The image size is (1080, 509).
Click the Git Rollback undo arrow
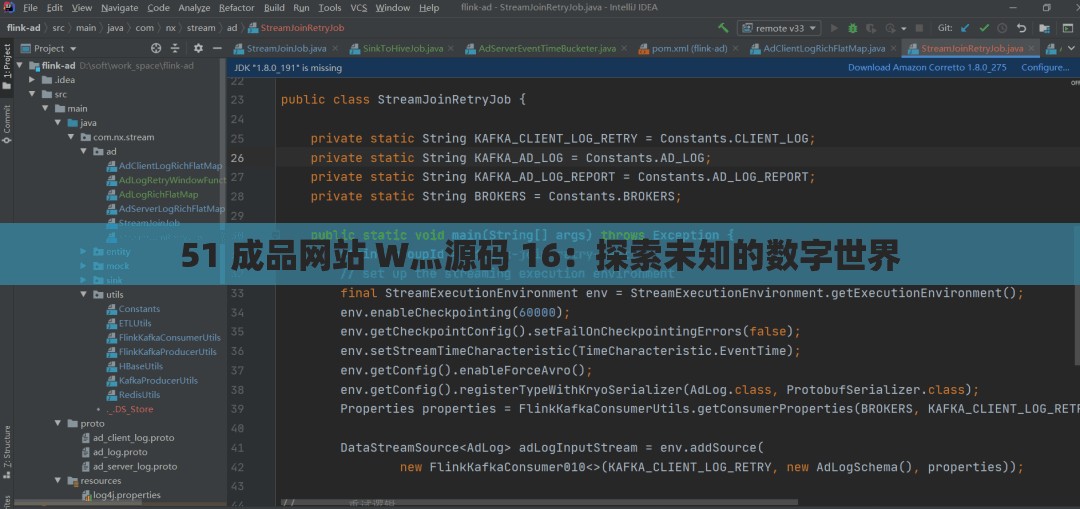[x=1021, y=28]
